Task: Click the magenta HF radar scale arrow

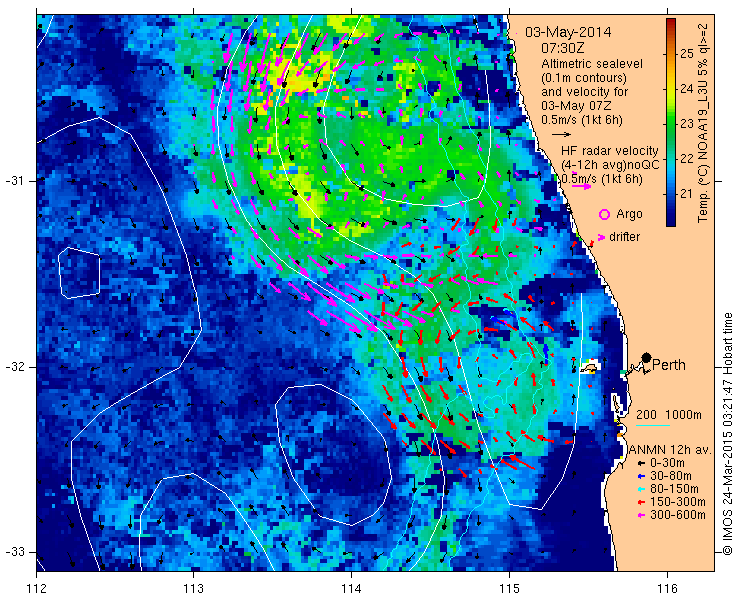Action: (581, 186)
